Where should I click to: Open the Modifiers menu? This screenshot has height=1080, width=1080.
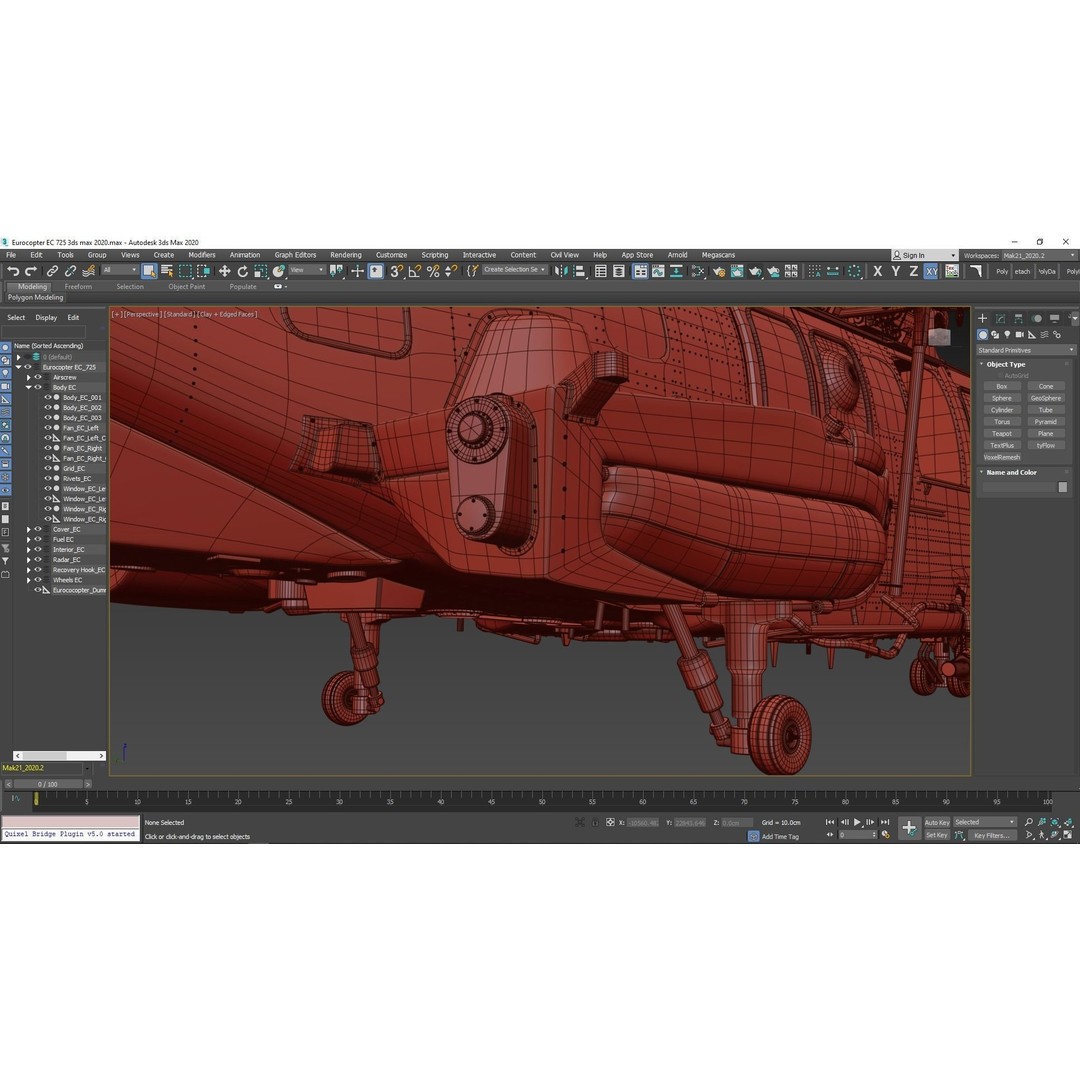[x=202, y=255]
